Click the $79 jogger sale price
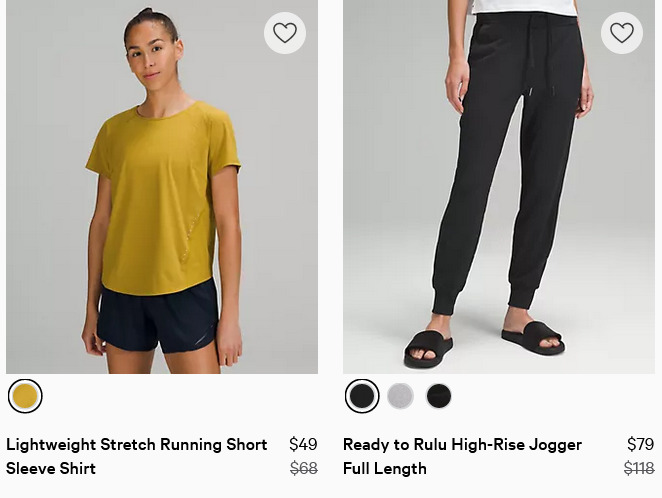 point(640,444)
